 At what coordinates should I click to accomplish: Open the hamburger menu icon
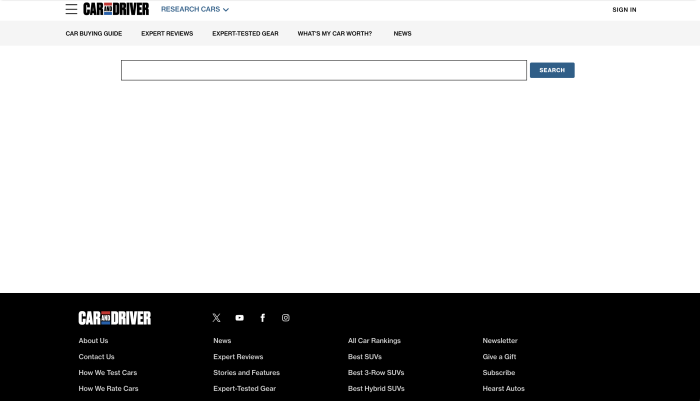click(71, 9)
